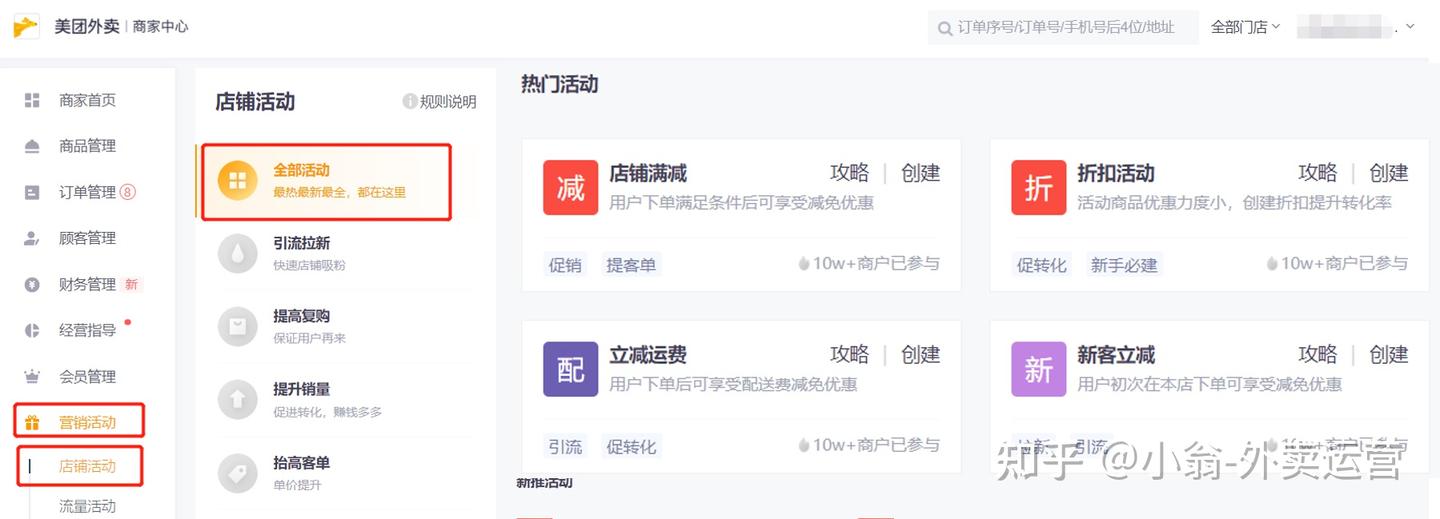
Task: Select 经营指导 in the sidebar
Action: pyautogui.click(x=88, y=330)
